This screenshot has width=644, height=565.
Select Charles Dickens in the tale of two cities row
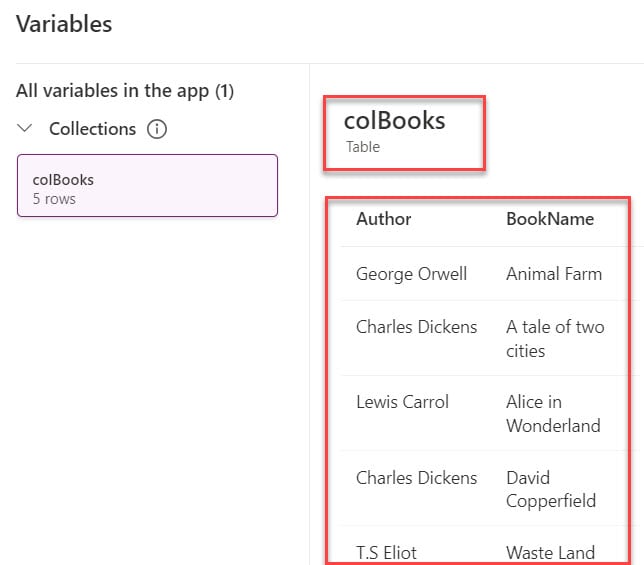(416, 327)
